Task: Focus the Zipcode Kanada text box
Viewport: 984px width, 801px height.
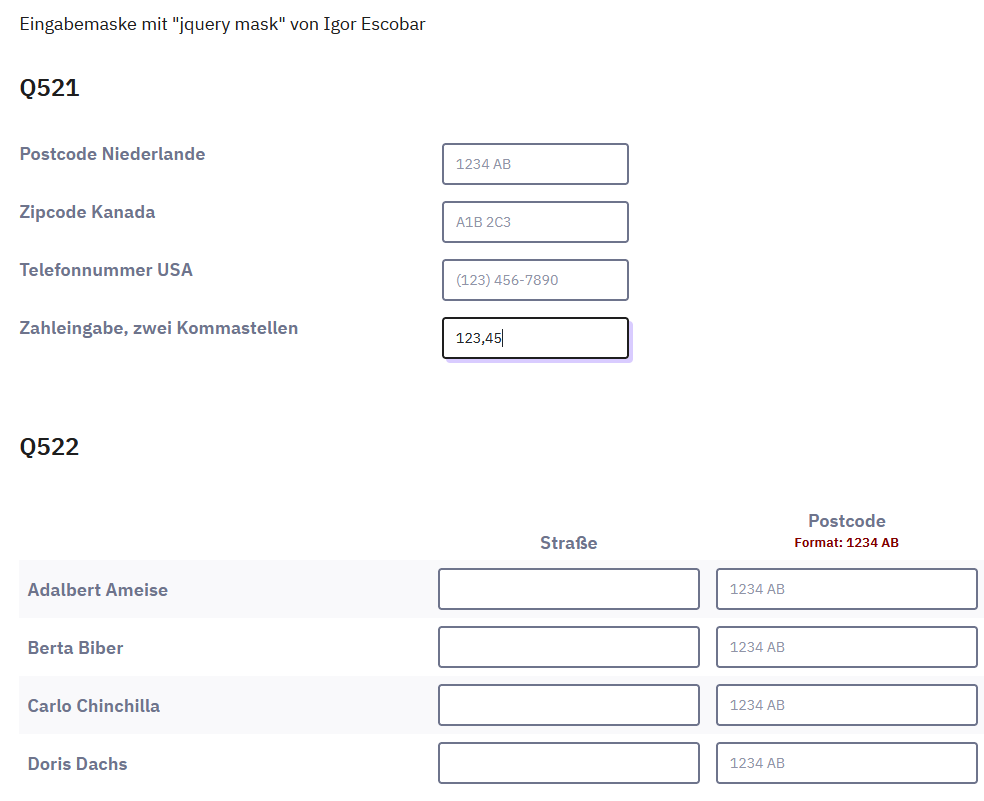Action: point(535,222)
